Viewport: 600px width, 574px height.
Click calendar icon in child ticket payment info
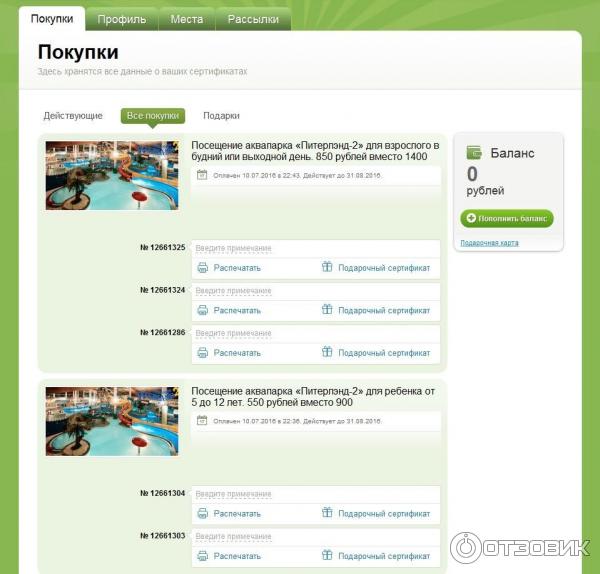coord(202,421)
